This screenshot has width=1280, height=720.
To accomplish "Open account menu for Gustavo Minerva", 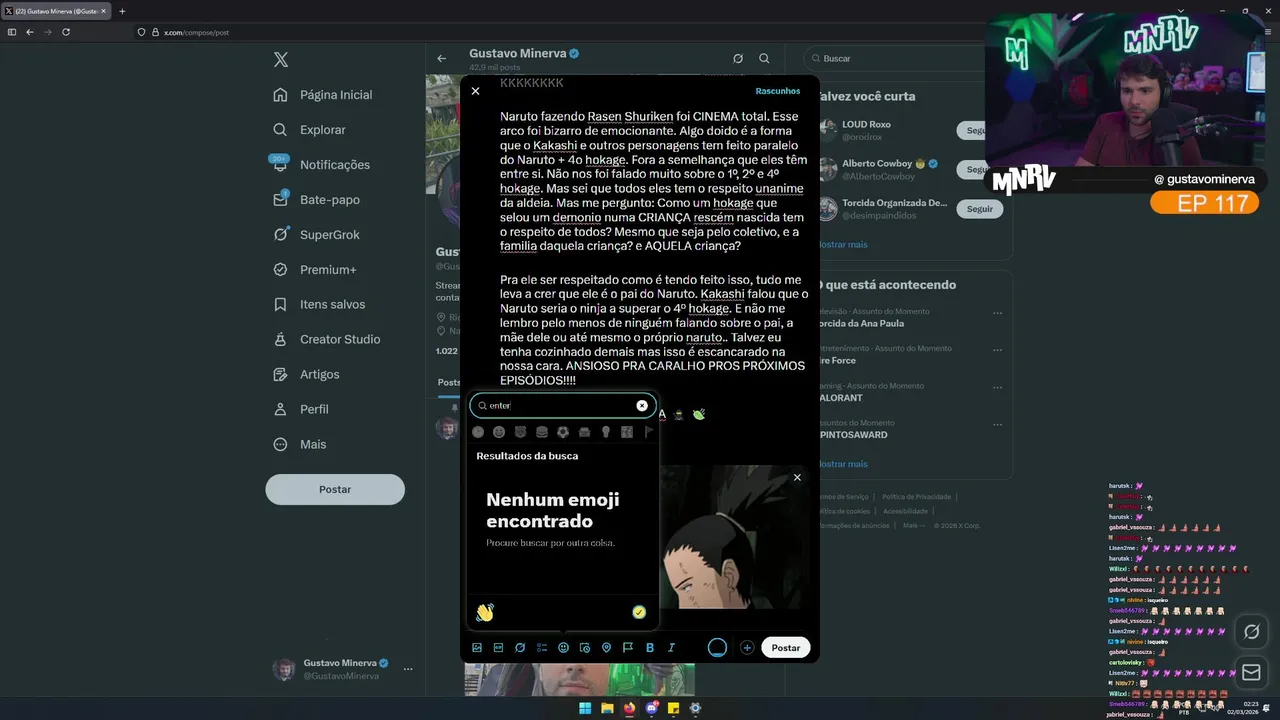I will point(341,669).
